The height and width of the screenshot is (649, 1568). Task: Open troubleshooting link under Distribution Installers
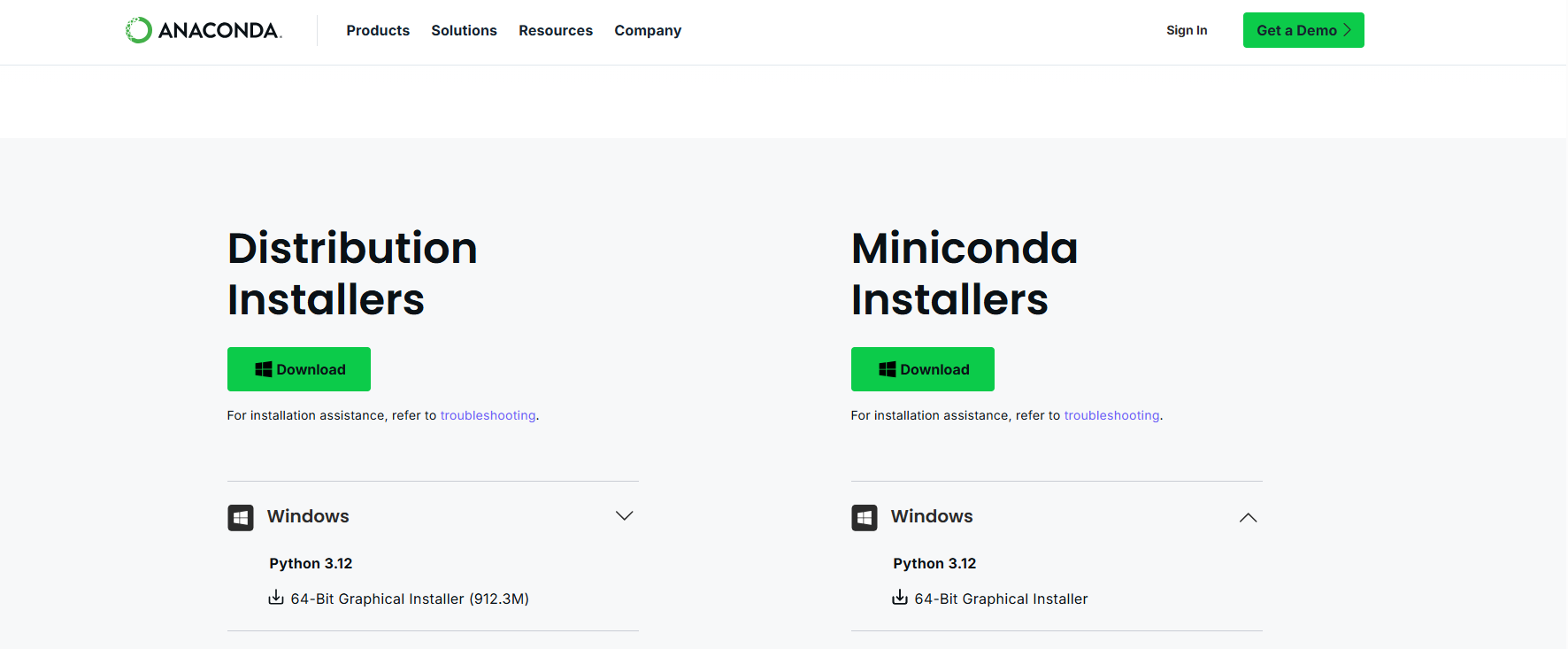488,415
